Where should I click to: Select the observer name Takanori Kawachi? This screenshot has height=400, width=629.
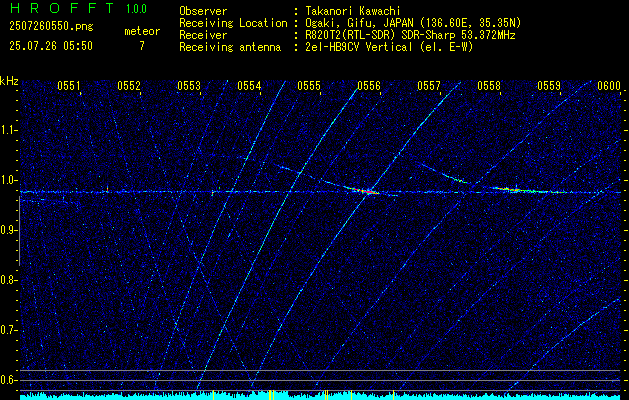pyautogui.click(x=352, y=11)
